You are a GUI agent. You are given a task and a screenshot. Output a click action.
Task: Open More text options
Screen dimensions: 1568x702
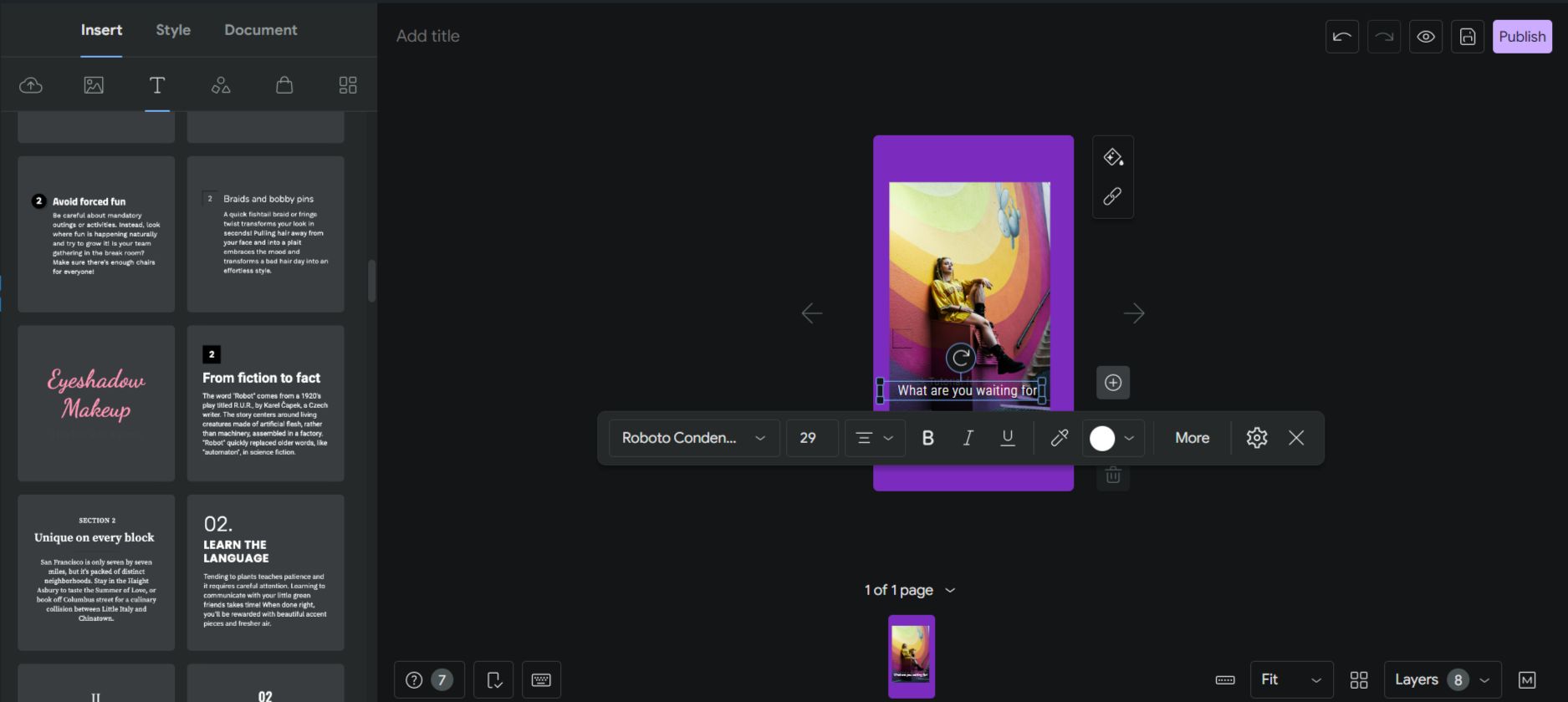[1192, 438]
